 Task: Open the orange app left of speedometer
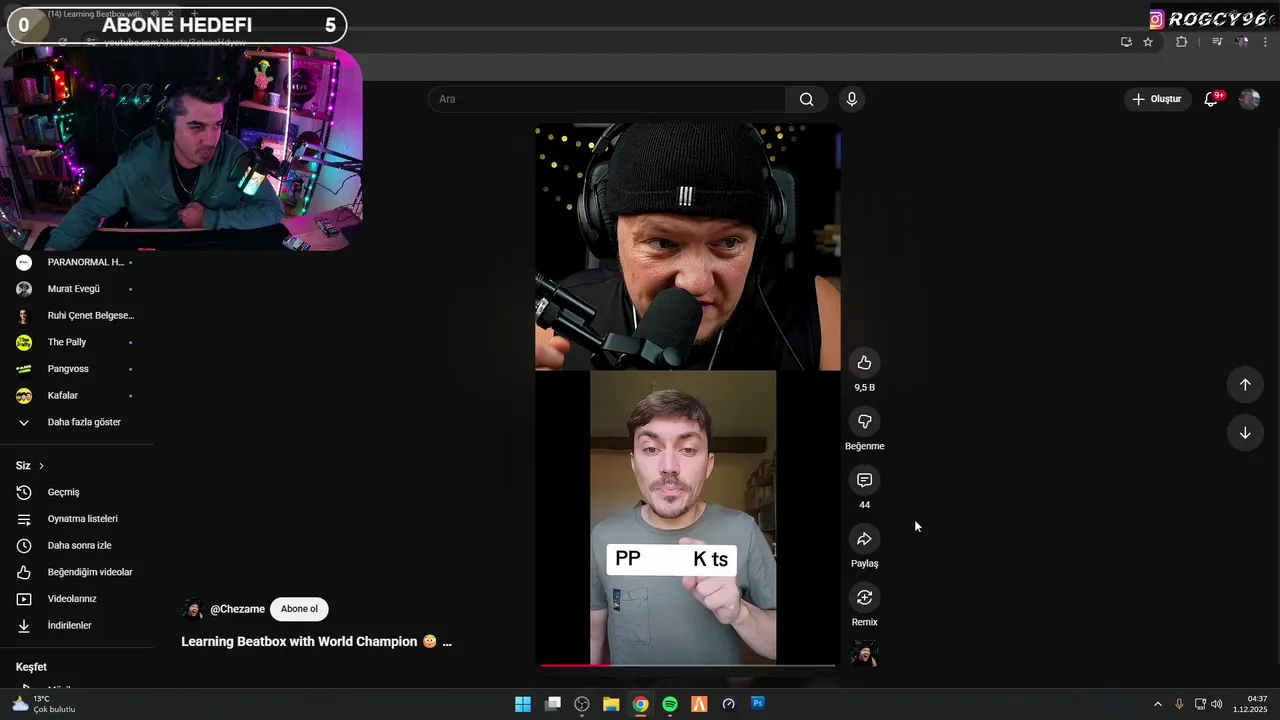pos(699,704)
